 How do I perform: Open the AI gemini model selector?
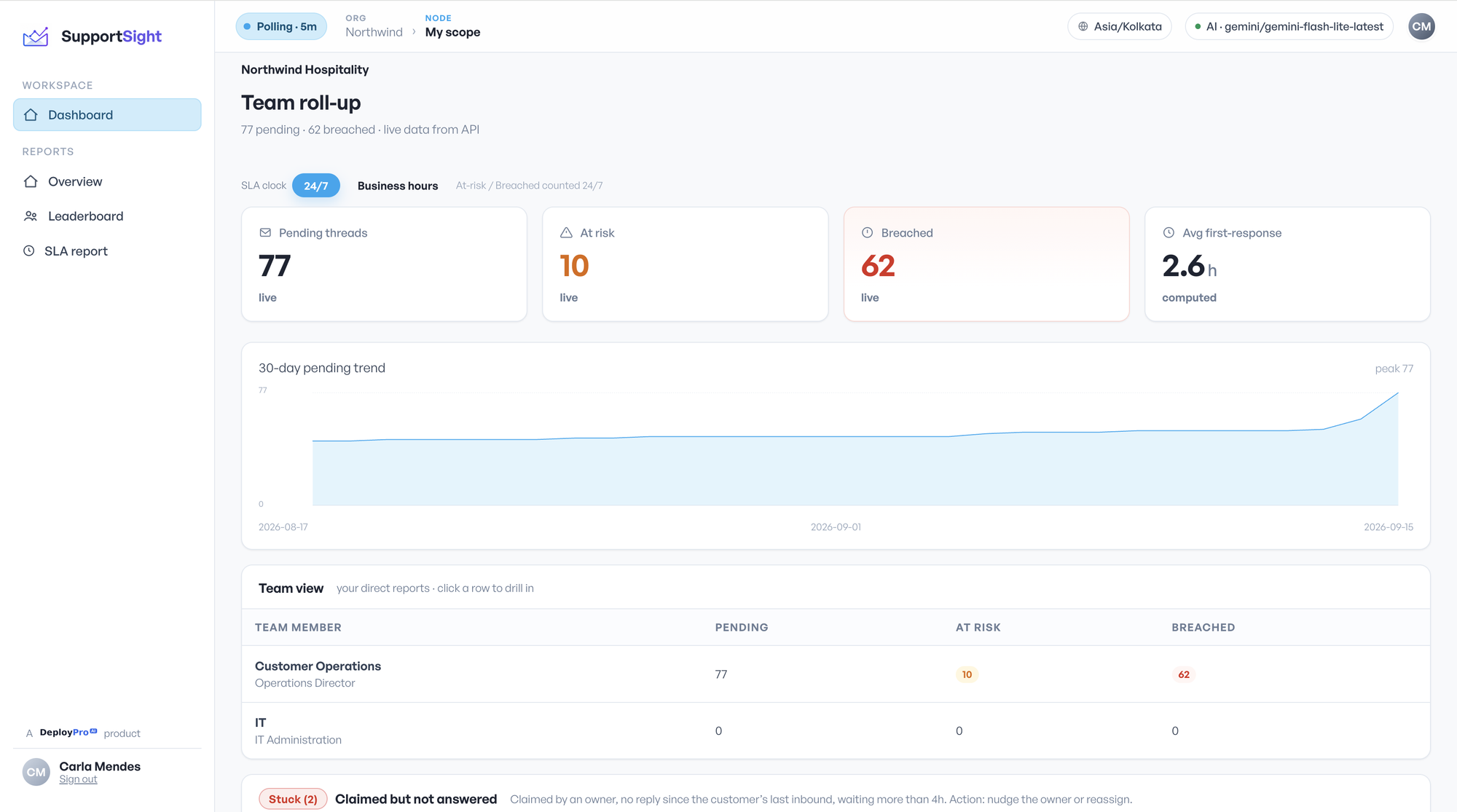(x=1289, y=27)
